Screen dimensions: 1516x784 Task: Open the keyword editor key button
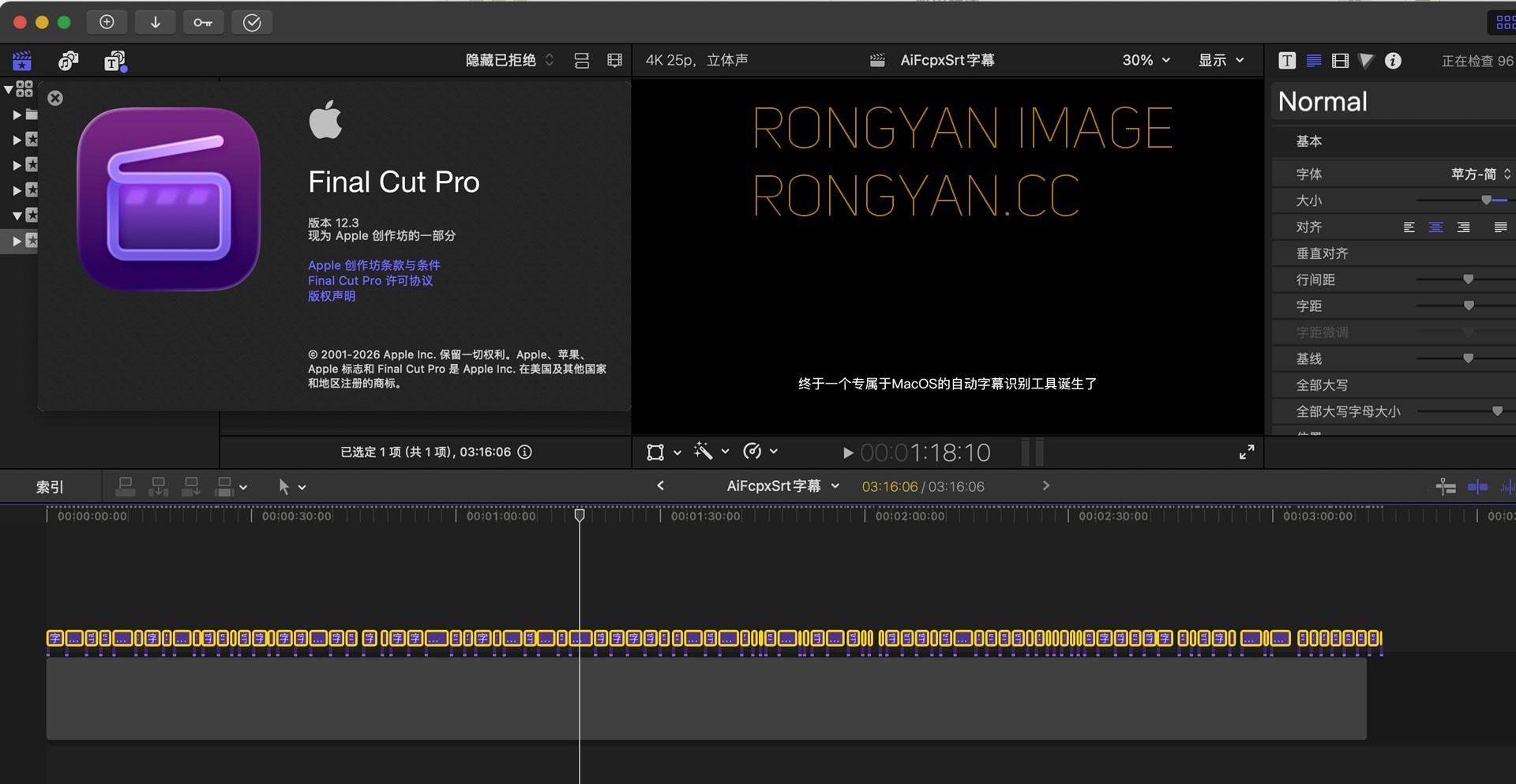click(204, 22)
